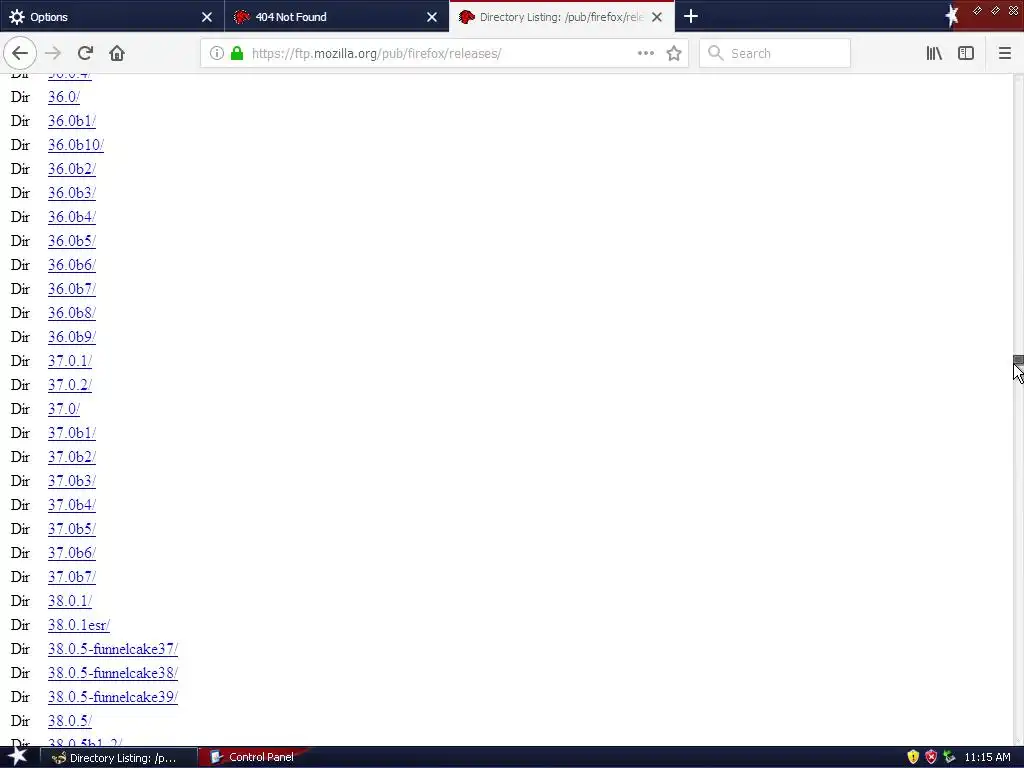Open the hamburger application menu
This screenshot has width=1024, height=768.
1005,54
